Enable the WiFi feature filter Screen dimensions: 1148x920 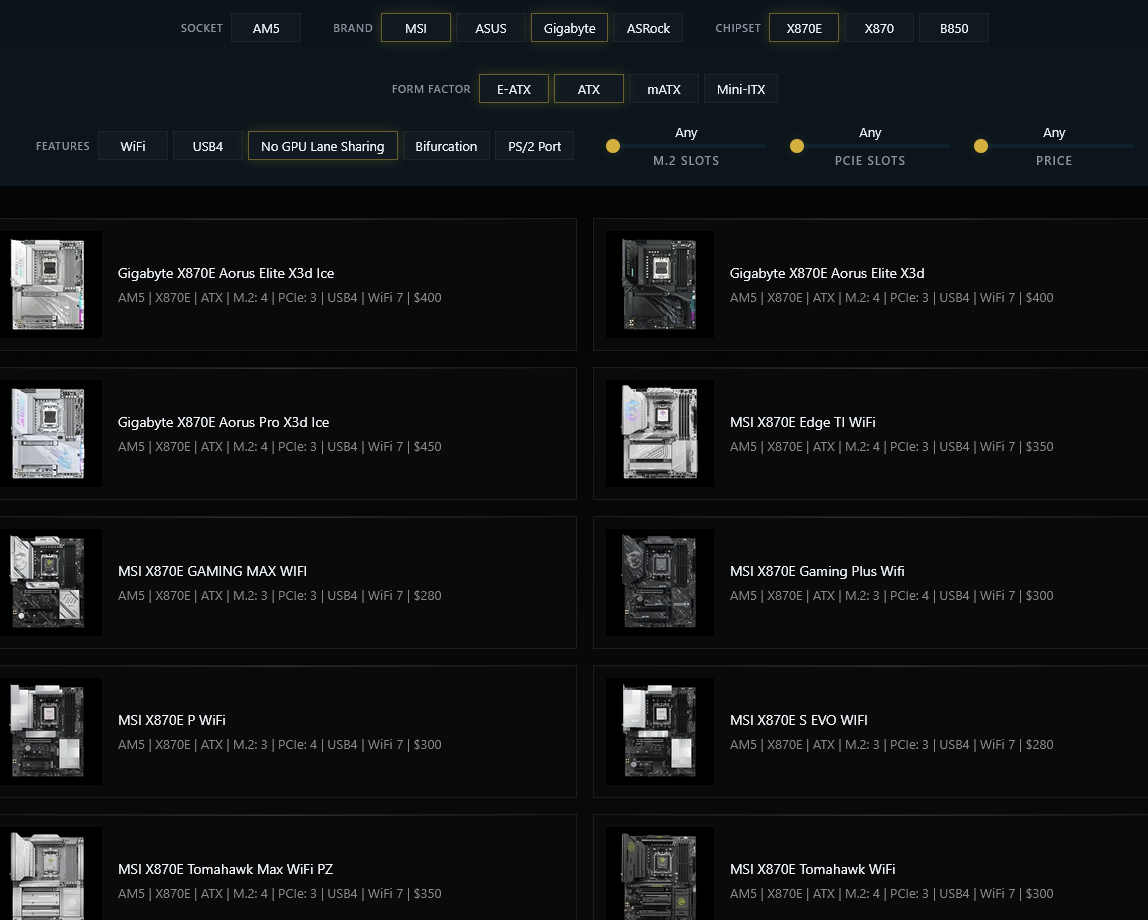click(x=133, y=146)
